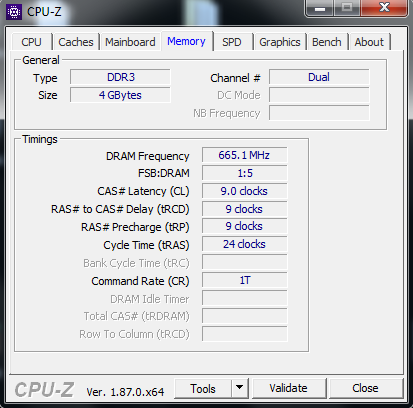The width and height of the screenshot is (413, 408).
Task: Click the Close button at bottom
Action: coord(365,388)
